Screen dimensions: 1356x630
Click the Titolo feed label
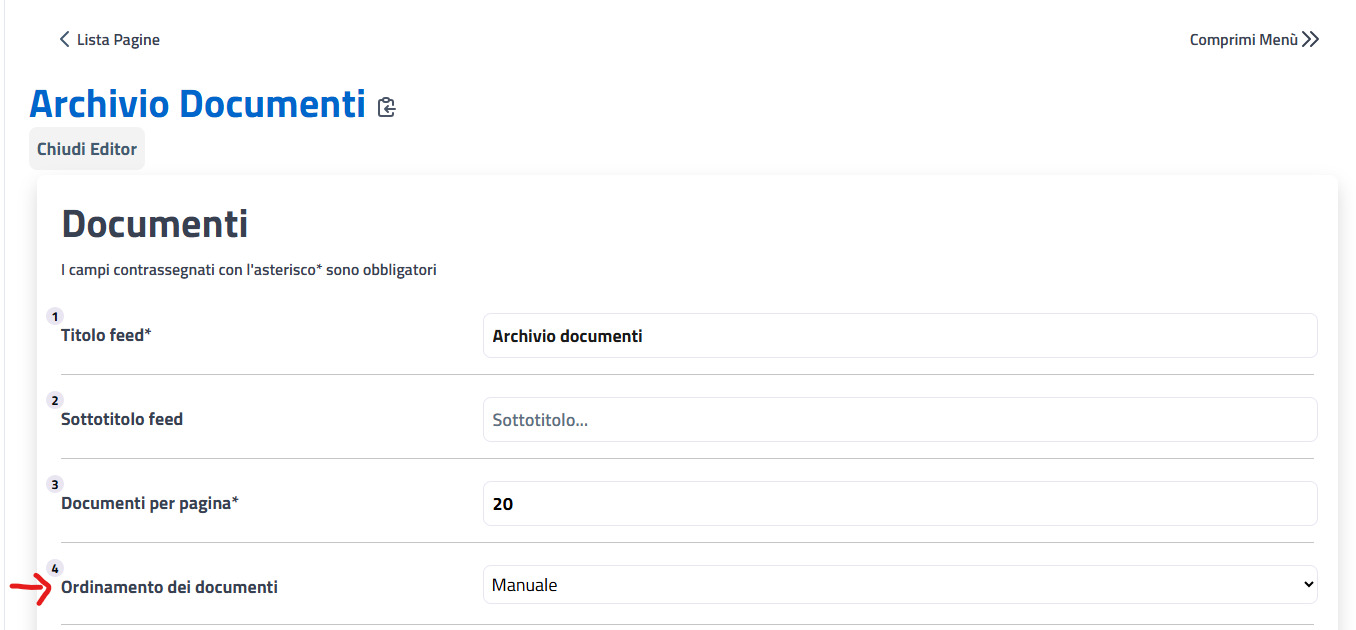(x=106, y=335)
